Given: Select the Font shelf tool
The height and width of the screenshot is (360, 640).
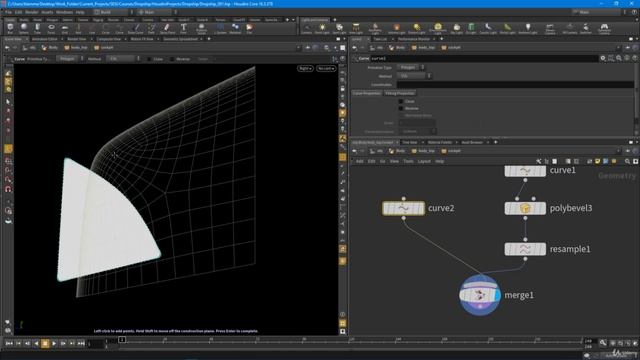Looking at the screenshot, I should tap(183, 29).
